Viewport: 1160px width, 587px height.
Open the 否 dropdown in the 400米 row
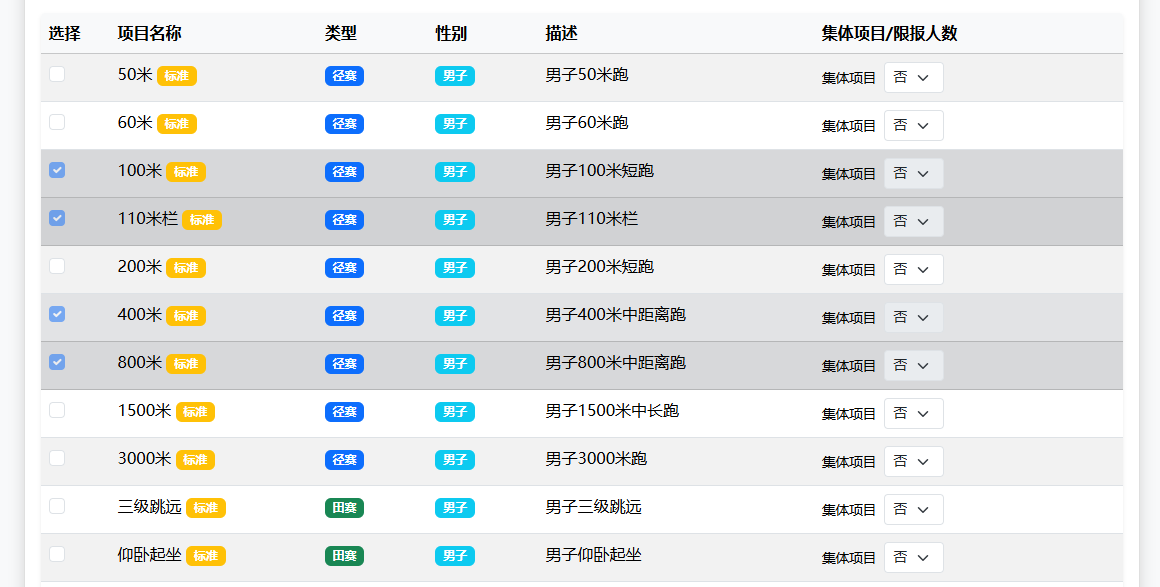[913, 317]
